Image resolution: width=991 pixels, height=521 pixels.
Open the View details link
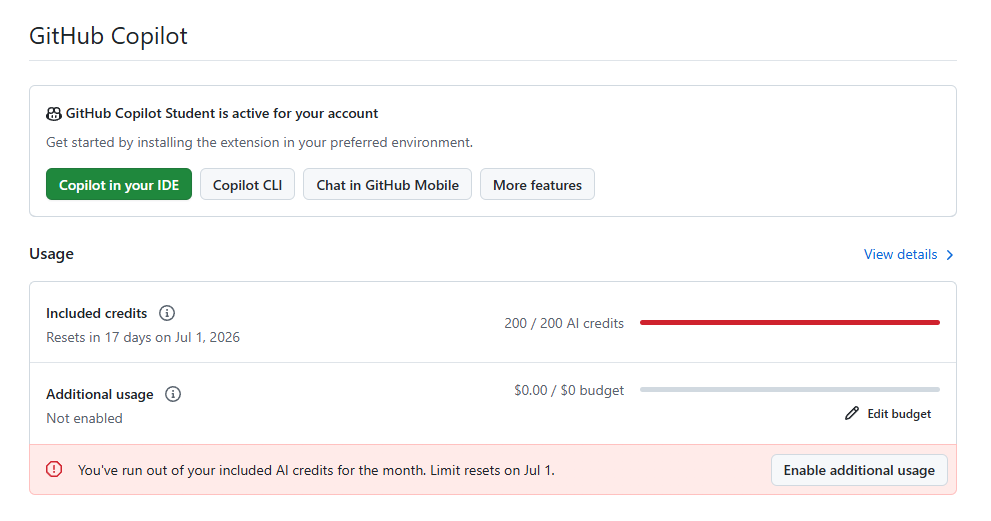click(900, 254)
